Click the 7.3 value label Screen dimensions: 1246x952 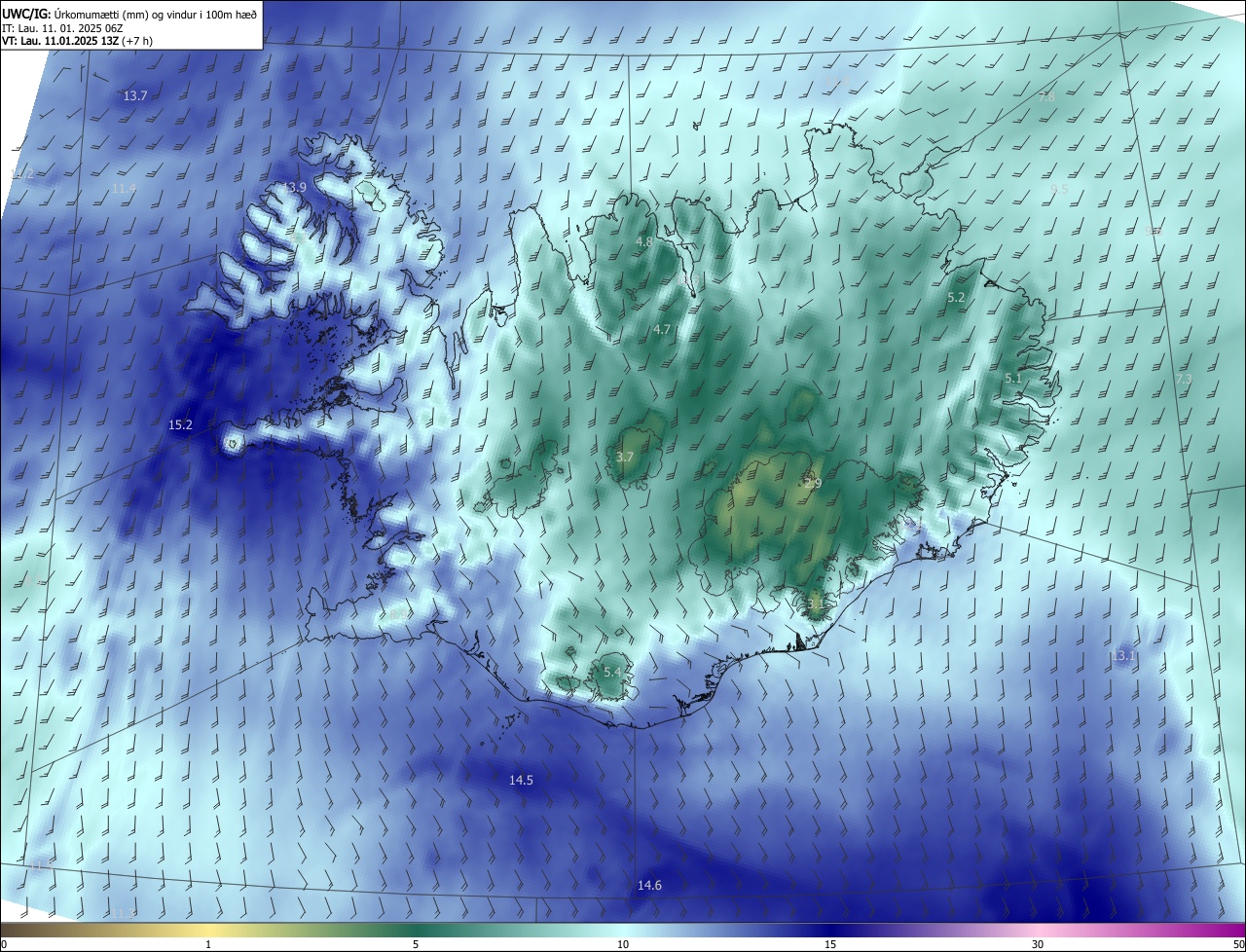[1184, 379]
